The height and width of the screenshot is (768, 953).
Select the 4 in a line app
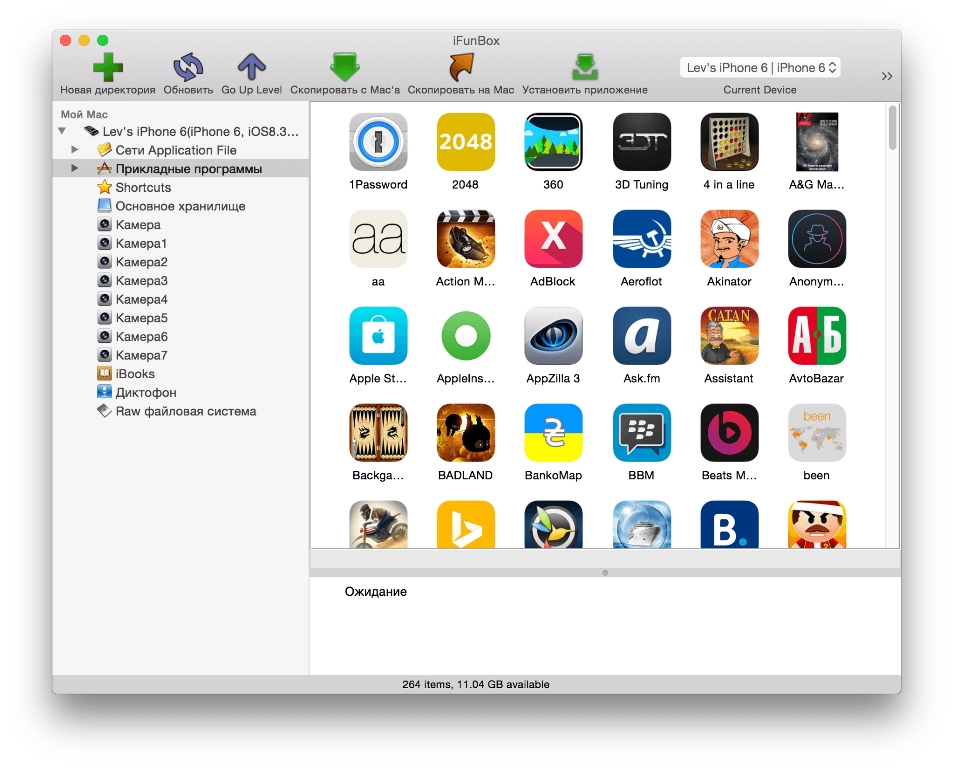tap(729, 142)
